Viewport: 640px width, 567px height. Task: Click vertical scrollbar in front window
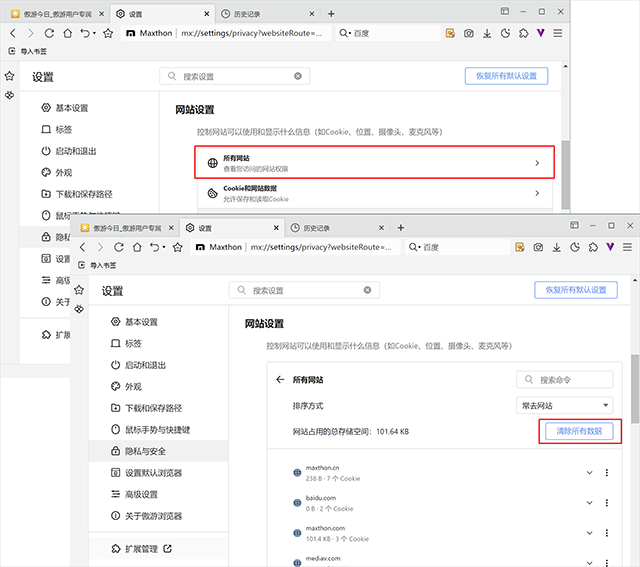(635, 389)
